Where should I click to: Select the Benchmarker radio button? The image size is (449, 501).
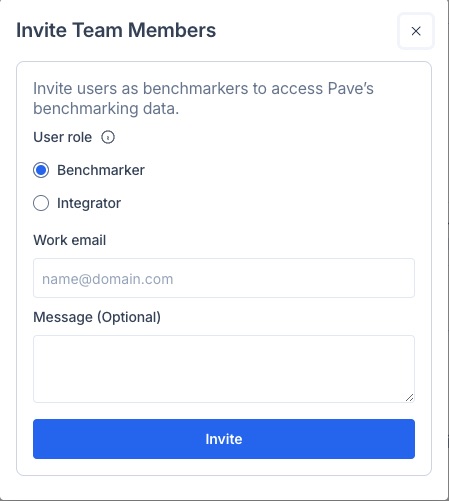[41, 170]
